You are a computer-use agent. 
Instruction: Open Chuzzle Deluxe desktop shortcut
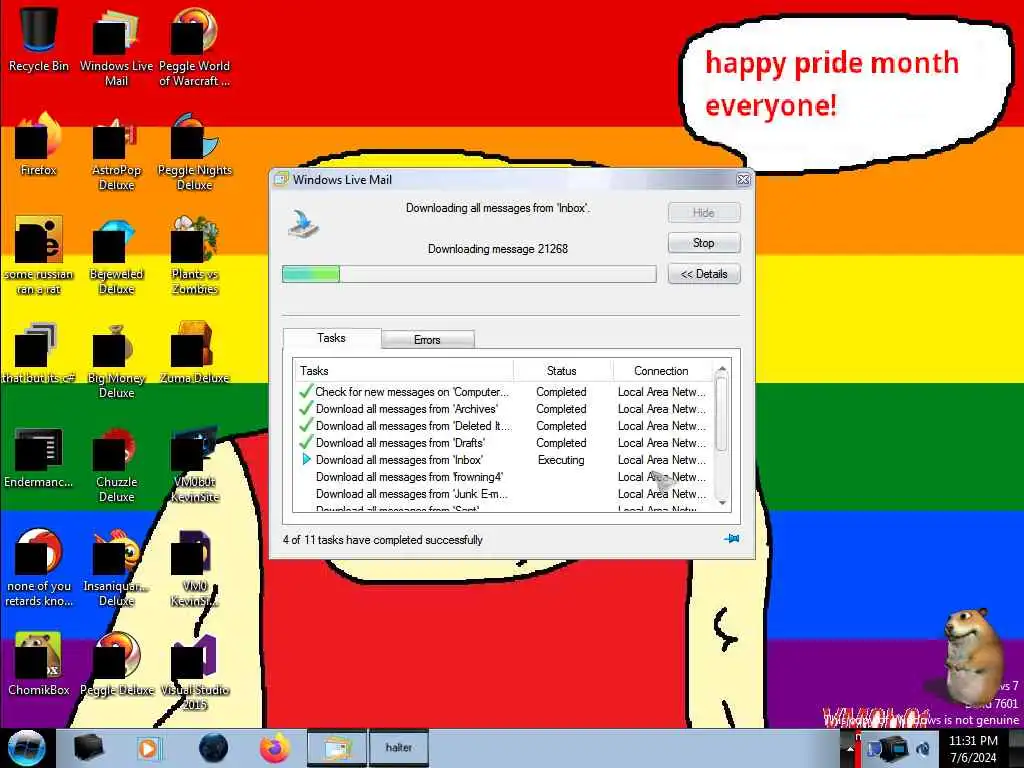[x=116, y=464]
